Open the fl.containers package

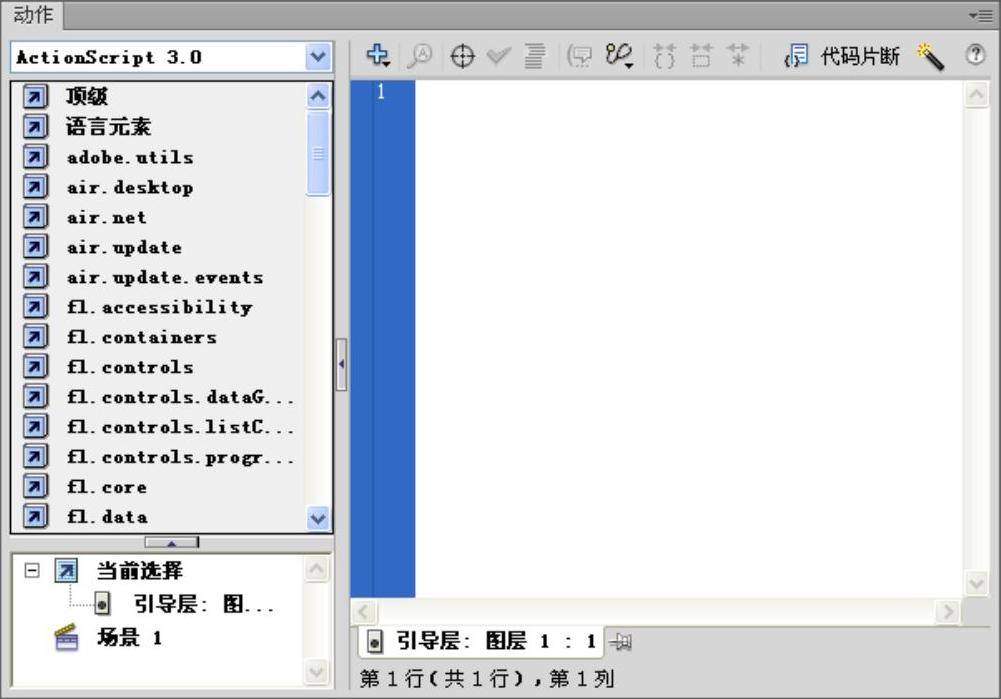(142, 336)
